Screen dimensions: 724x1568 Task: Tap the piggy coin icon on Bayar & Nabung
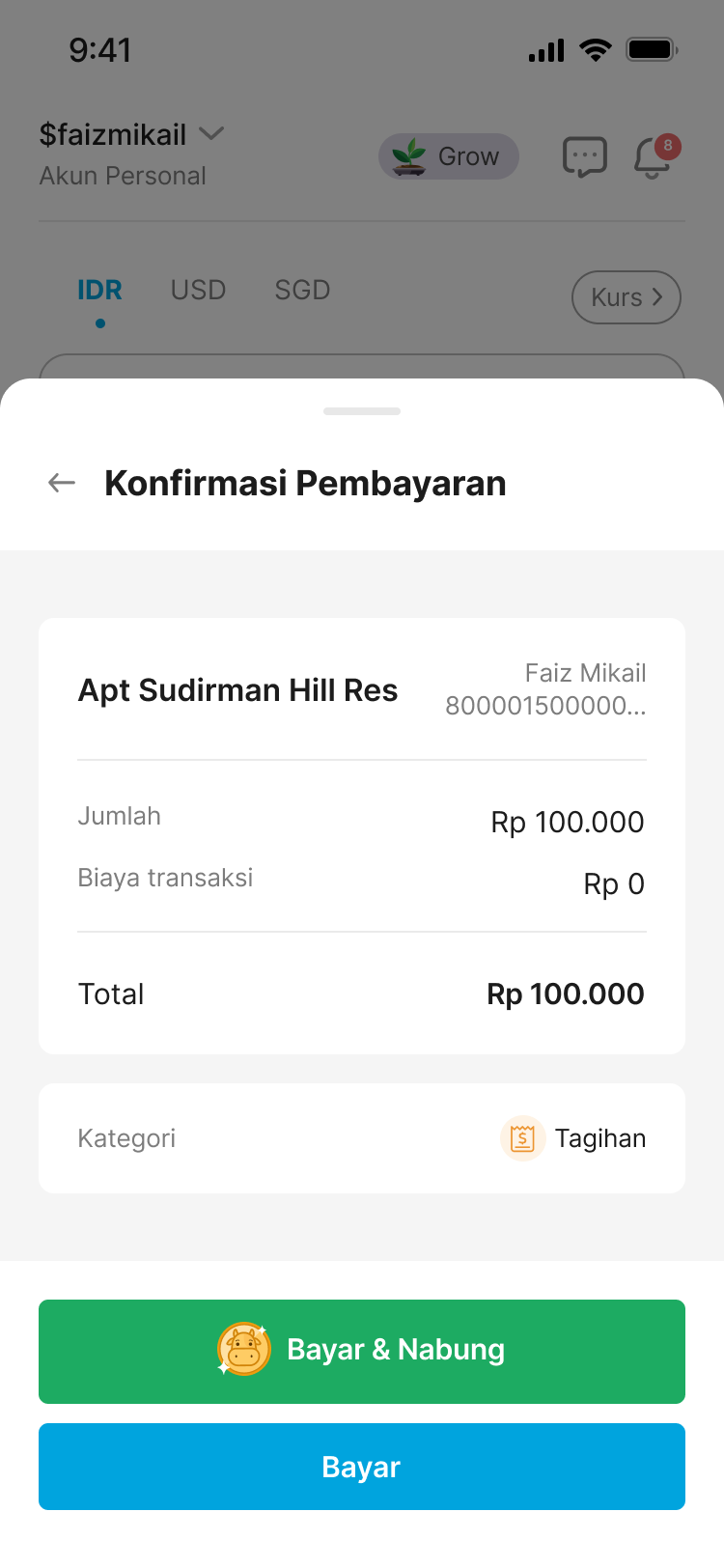[244, 1349]
